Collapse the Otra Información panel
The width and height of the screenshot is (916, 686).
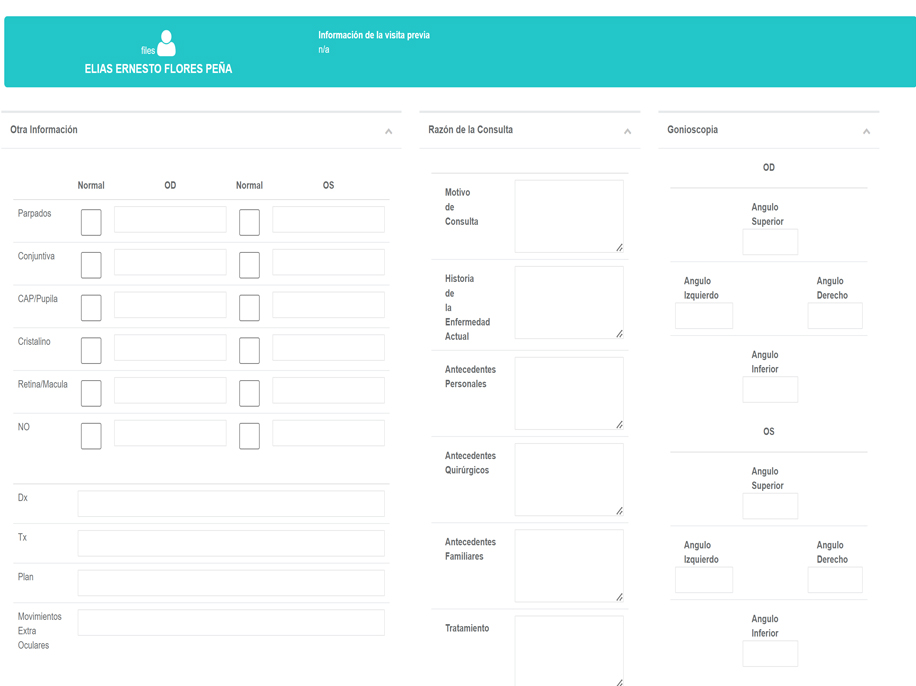388,131
